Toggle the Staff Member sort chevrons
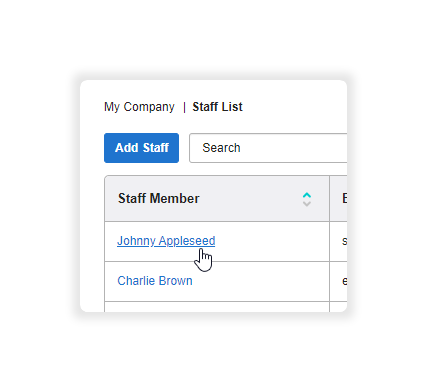427x392 pixels. 307,199
